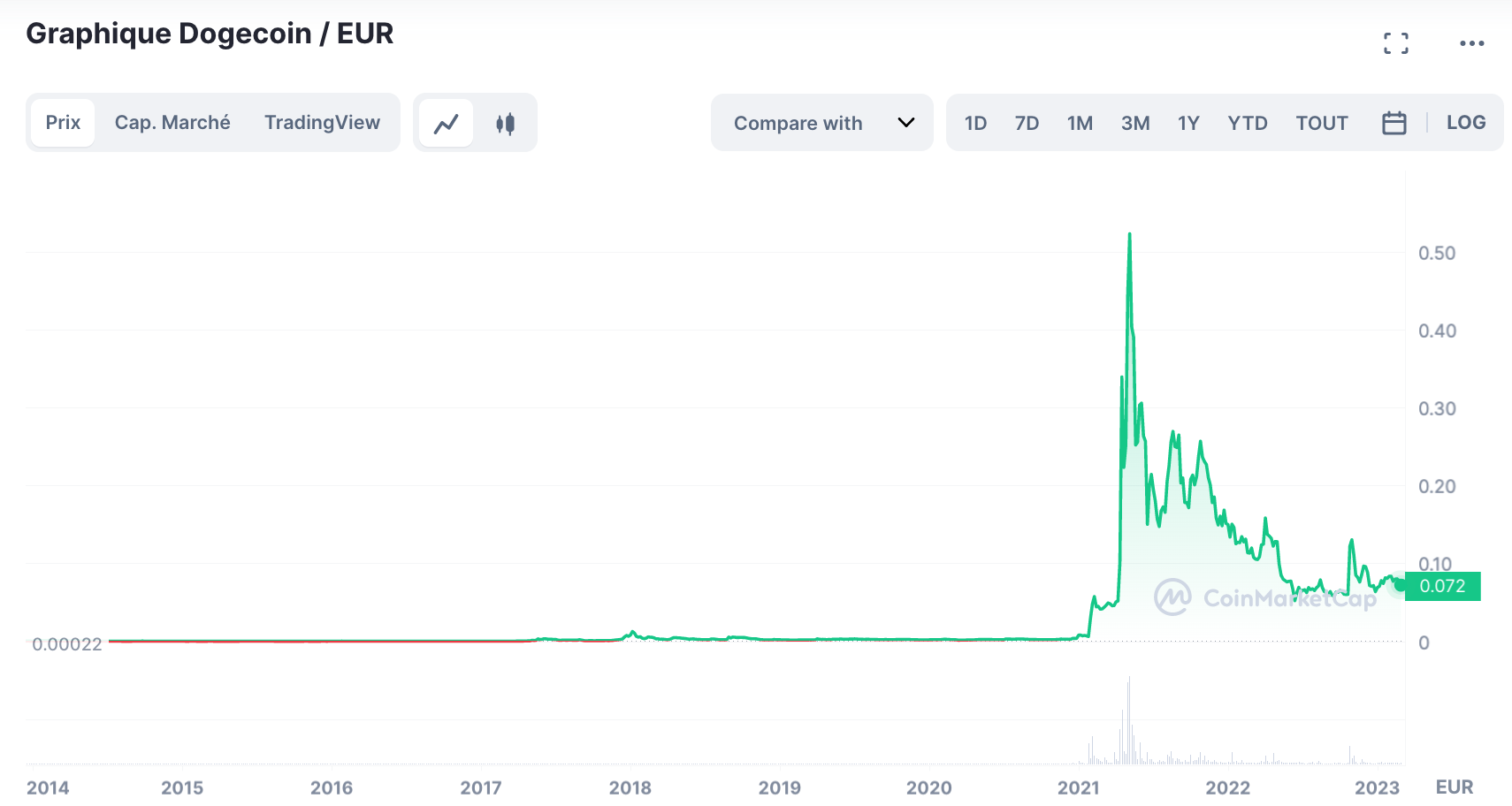Click the 2021 peak on price line

(1129, 234)
